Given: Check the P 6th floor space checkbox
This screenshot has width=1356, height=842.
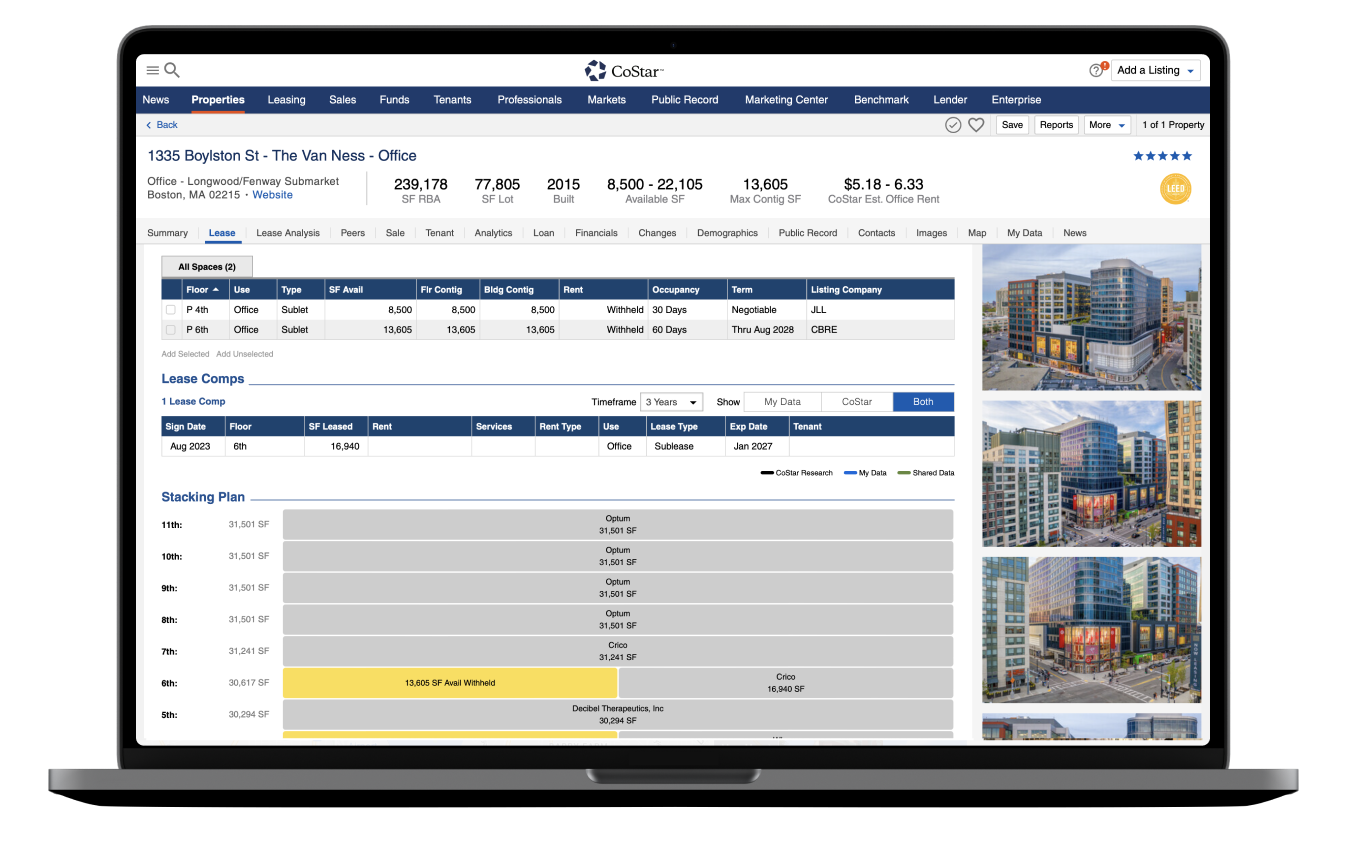Looking at the screenshot, I should coord(170,330).
